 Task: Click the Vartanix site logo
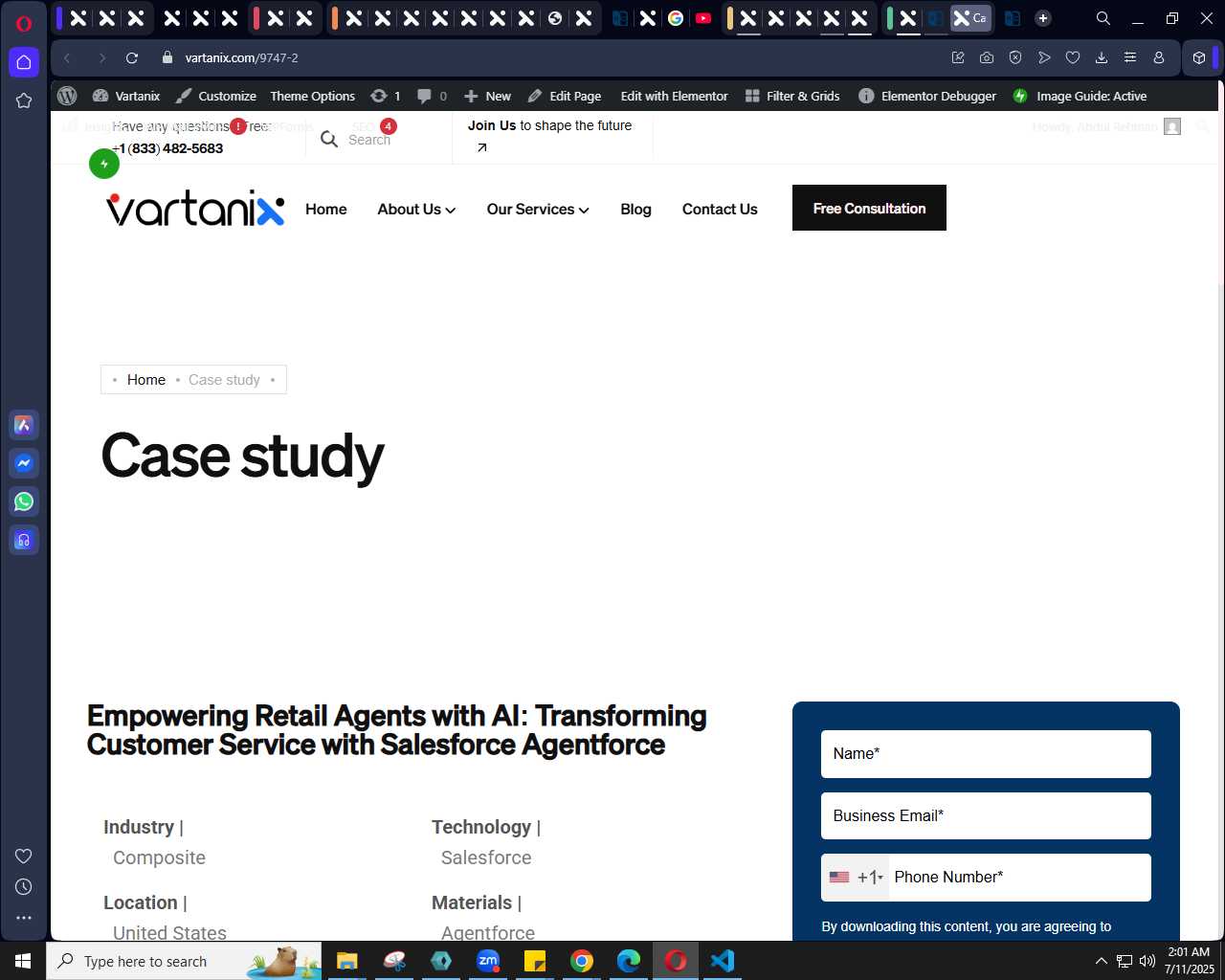195,209
